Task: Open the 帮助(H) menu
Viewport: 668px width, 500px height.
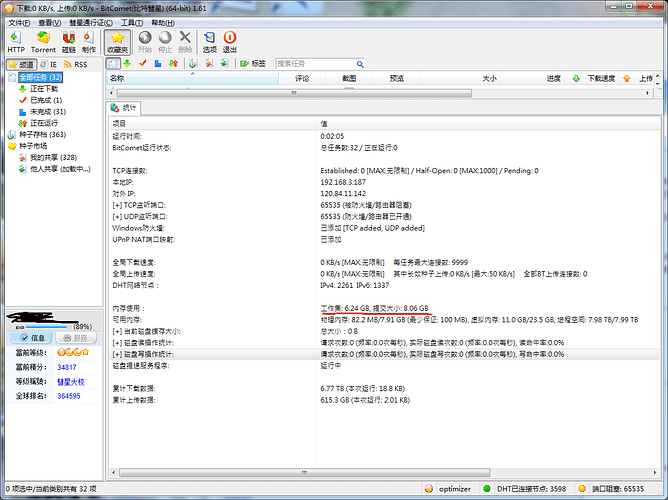Action: [163, 23]
